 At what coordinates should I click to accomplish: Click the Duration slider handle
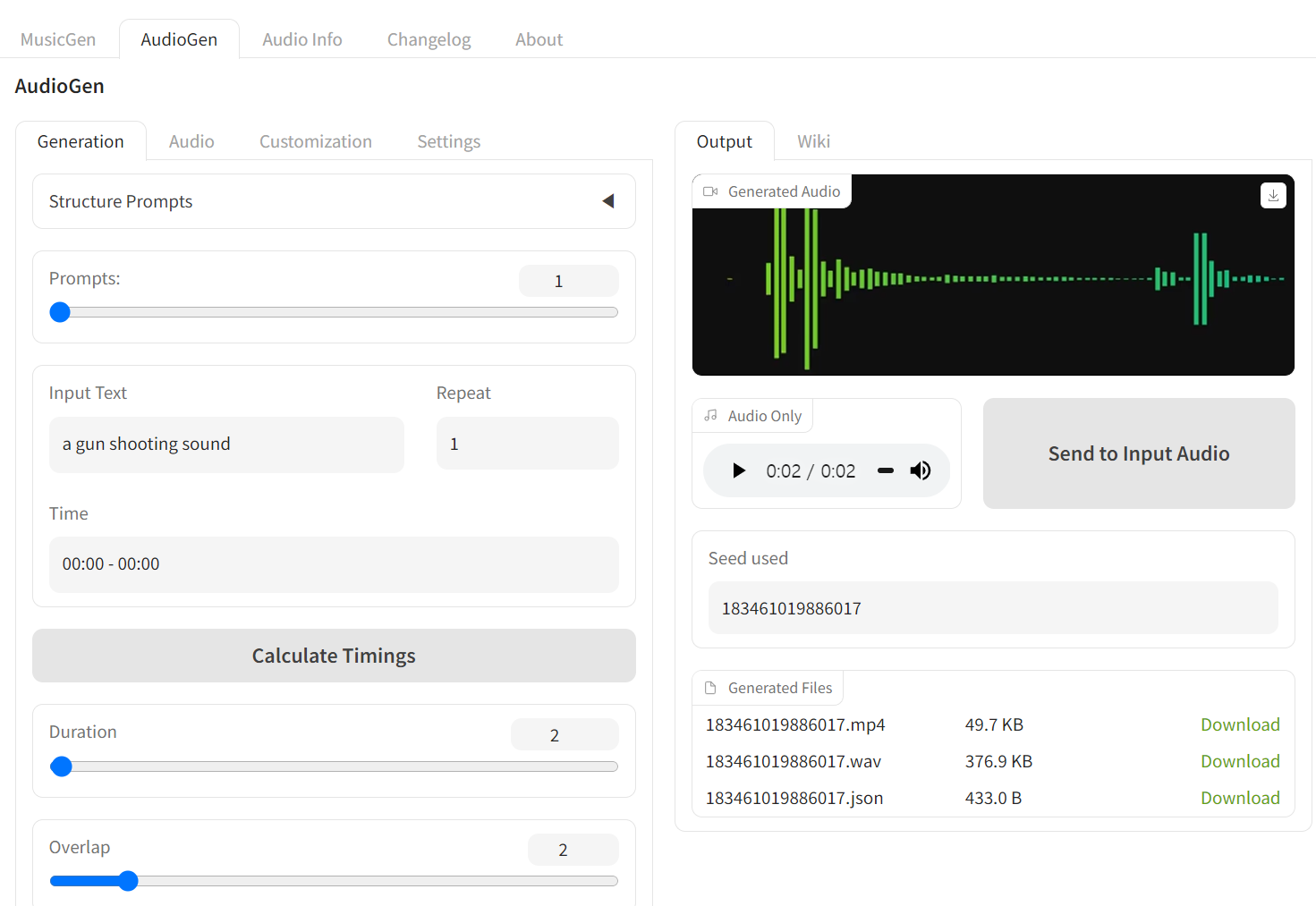pos(61,766)
